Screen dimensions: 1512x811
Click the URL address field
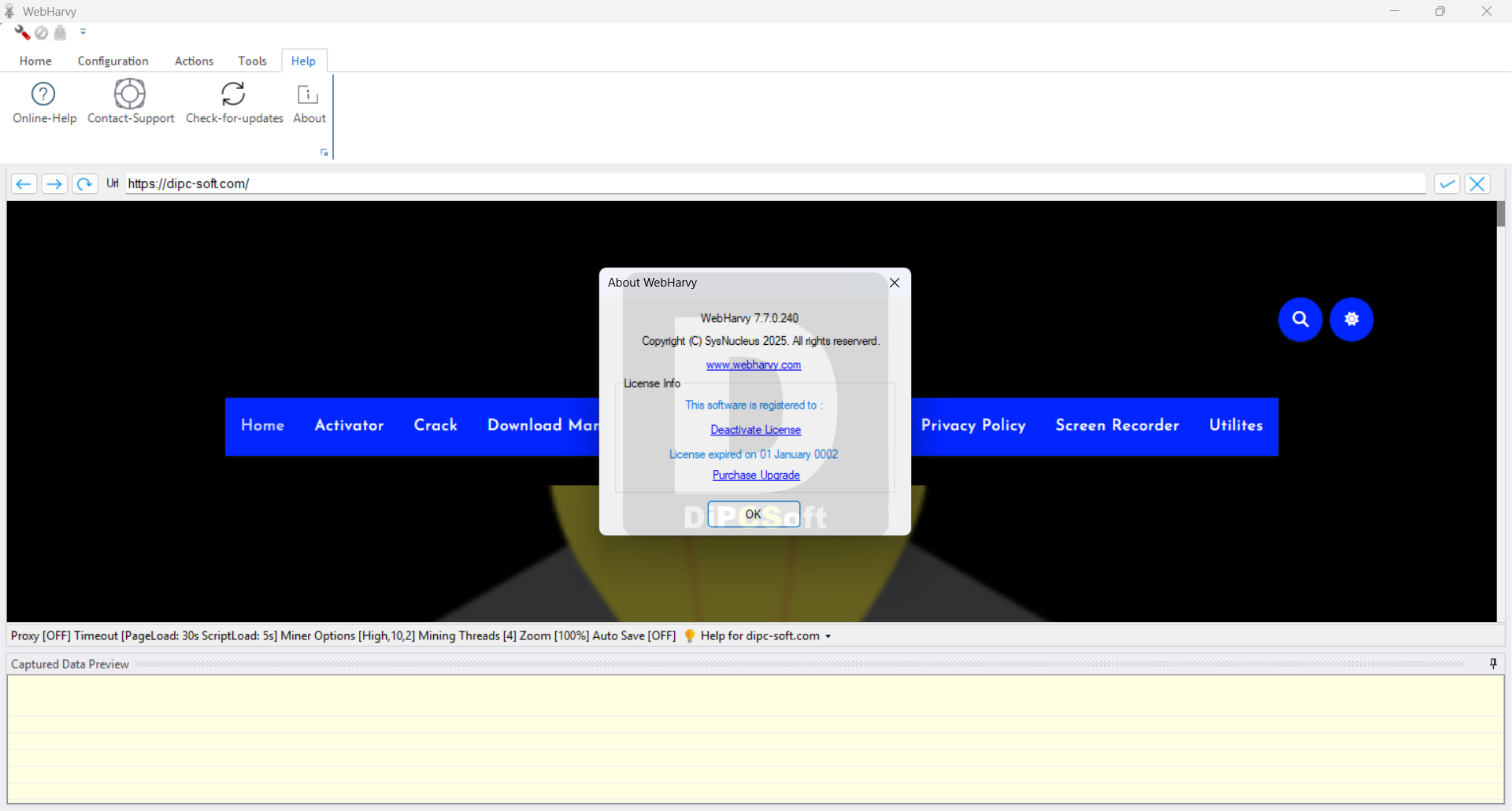click(776, 183)
